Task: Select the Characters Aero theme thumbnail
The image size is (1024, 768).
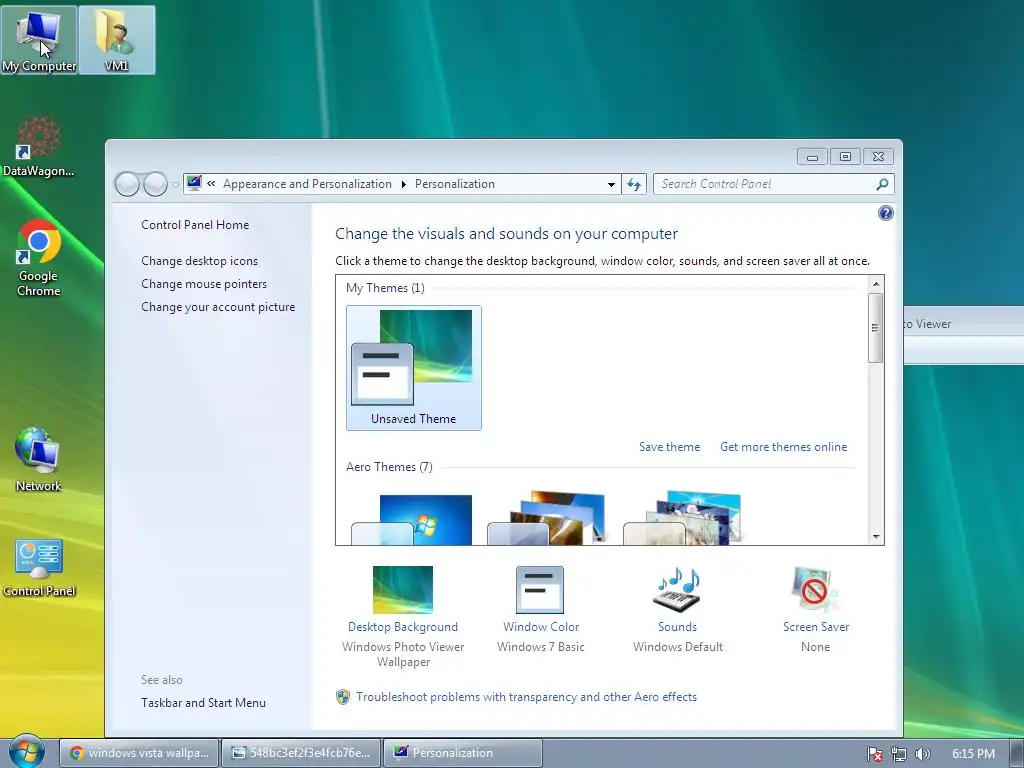Action: 683,518
